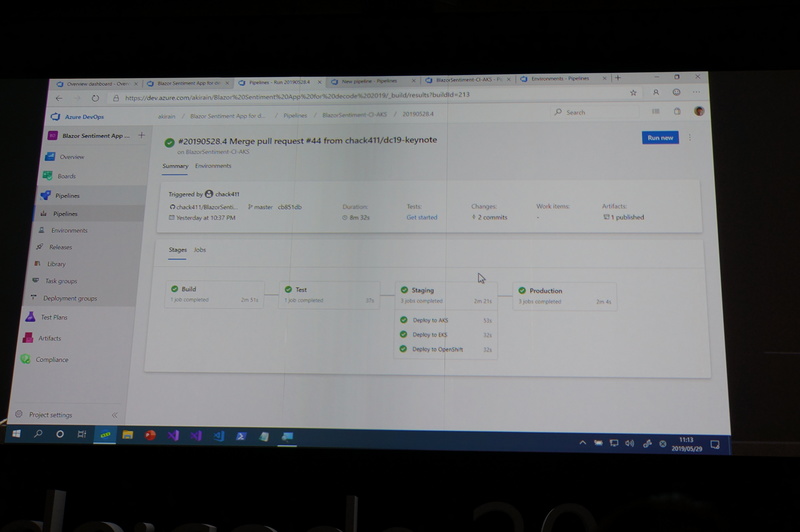Click the master branch link
The width and height of the screenshot is (800, 532).
tap(260, 207)
